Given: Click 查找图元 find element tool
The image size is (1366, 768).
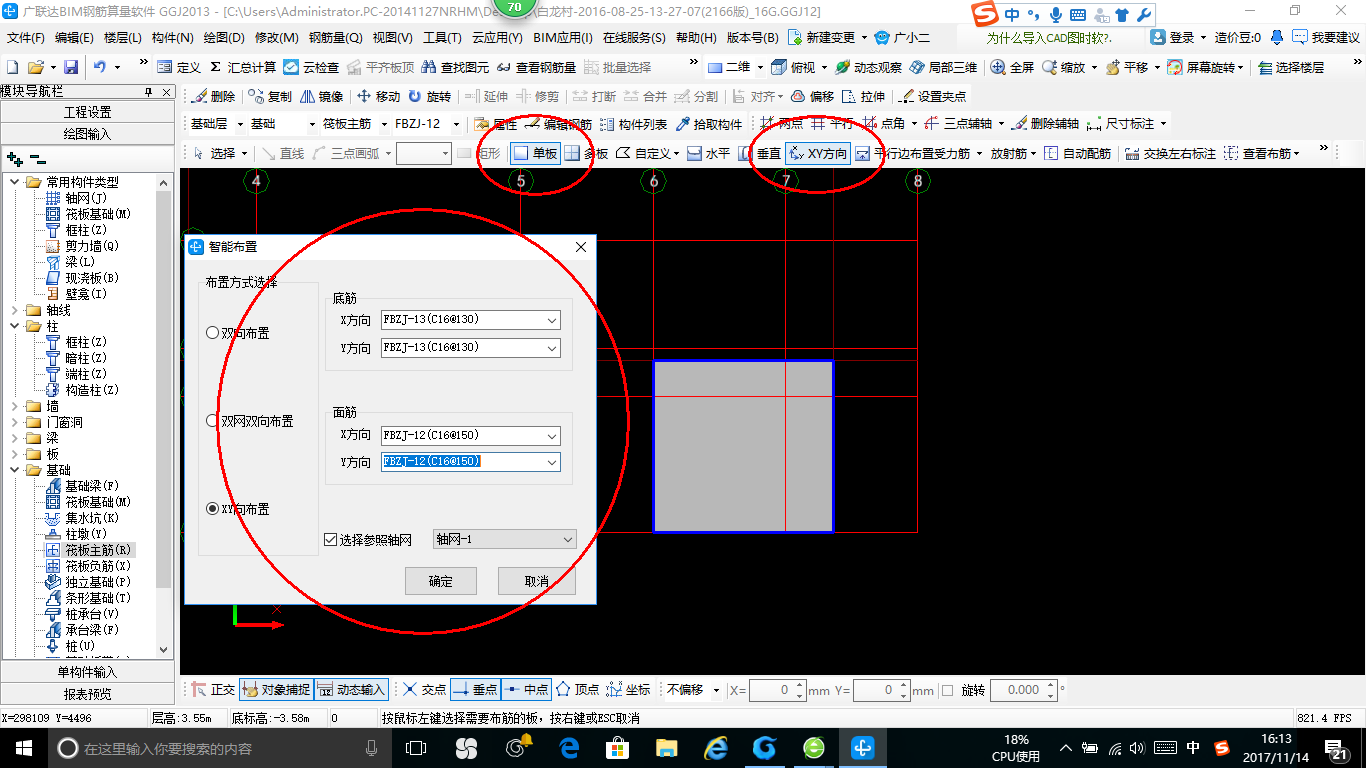Looking at the screenshot, I should click(x=455, y=67).
